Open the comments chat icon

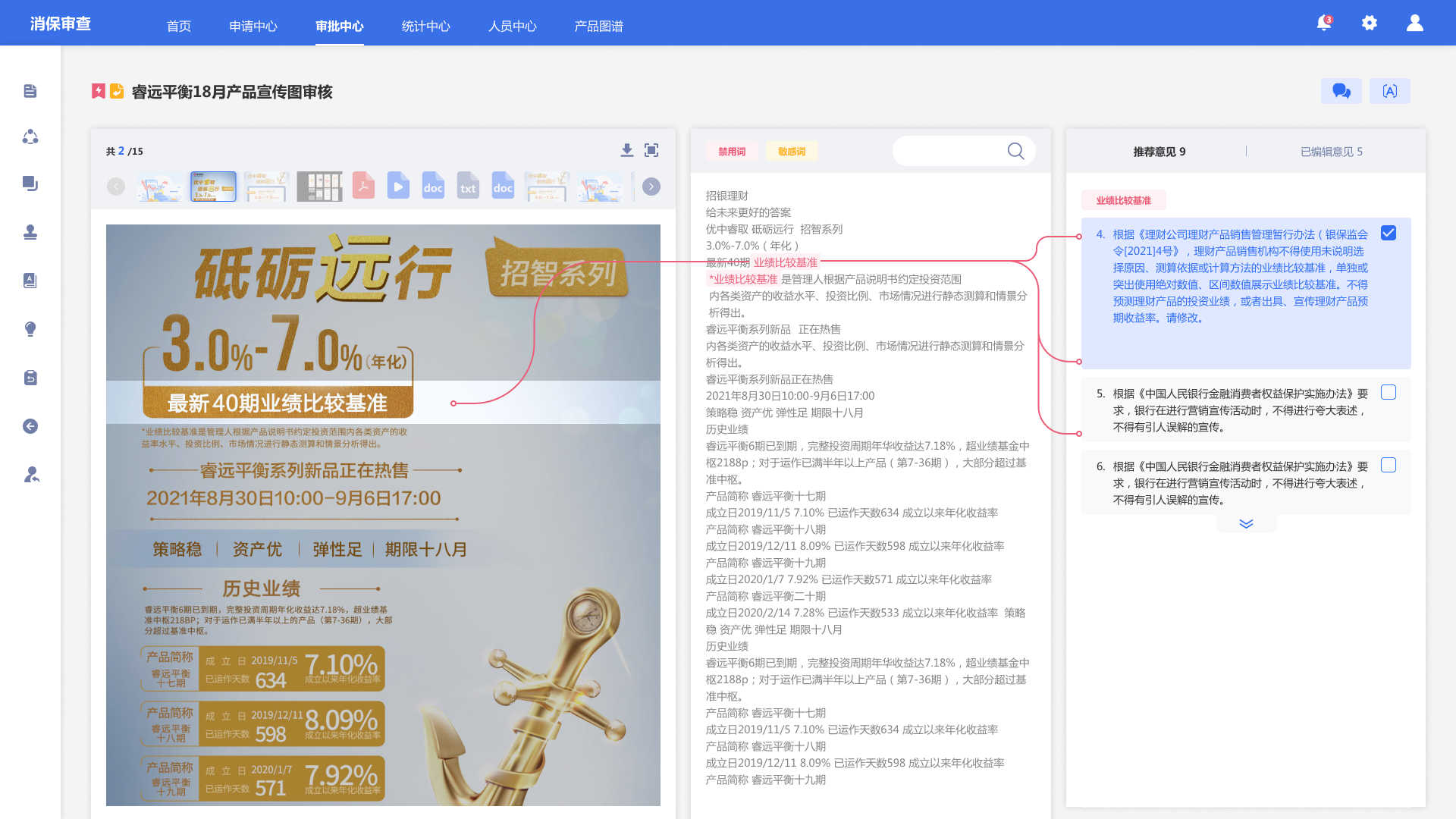1341,91
